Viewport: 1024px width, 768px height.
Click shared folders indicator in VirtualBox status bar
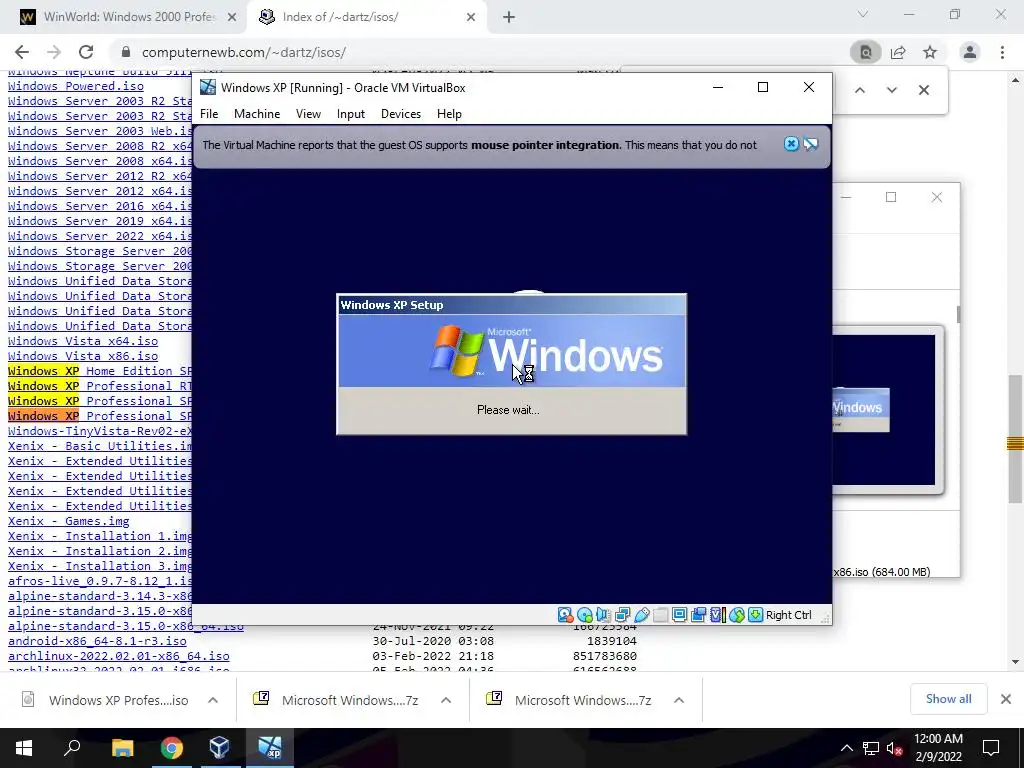660,615
